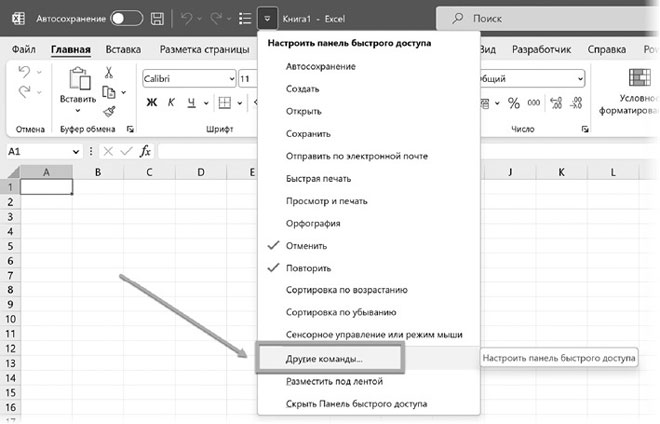Click the Save icon in title bar
This screenshot has height=424, width=660.
click(157, 19)
